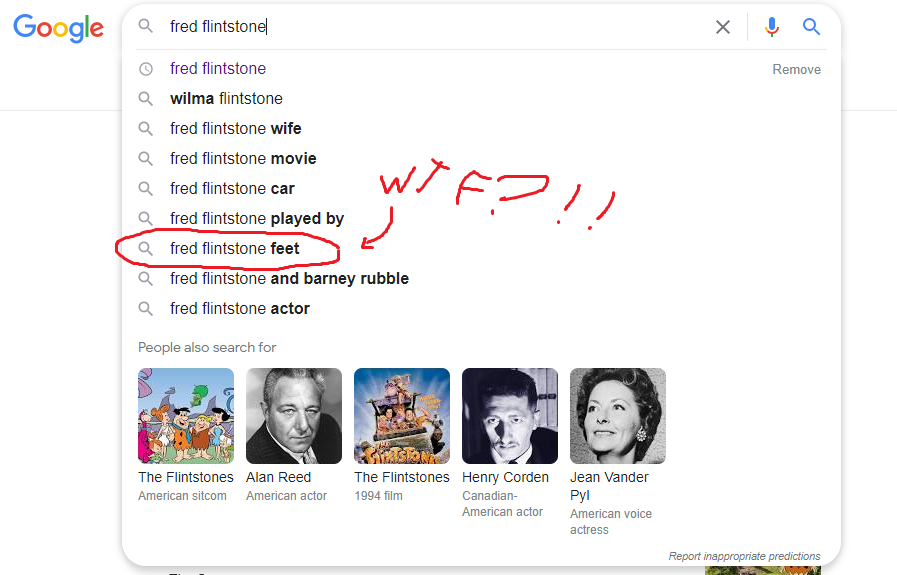Viewport: 897px width, 575px height.
Task: Open The Flintstones 1994 film poster thumbnail
Action: [x=402, y=416]
